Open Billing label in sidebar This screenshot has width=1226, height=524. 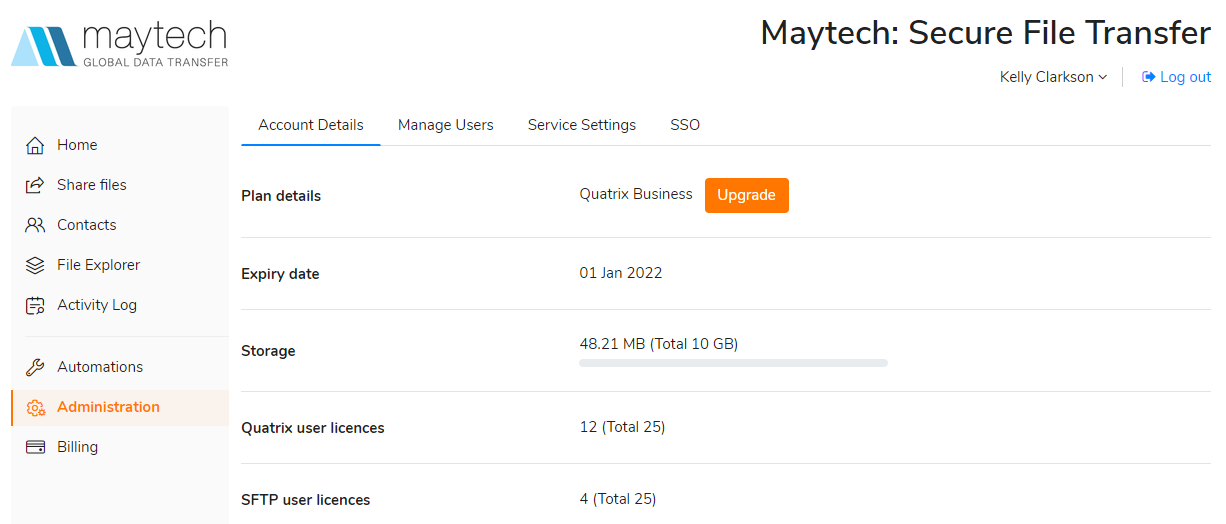pyautogui.click(x=78, y=447)
